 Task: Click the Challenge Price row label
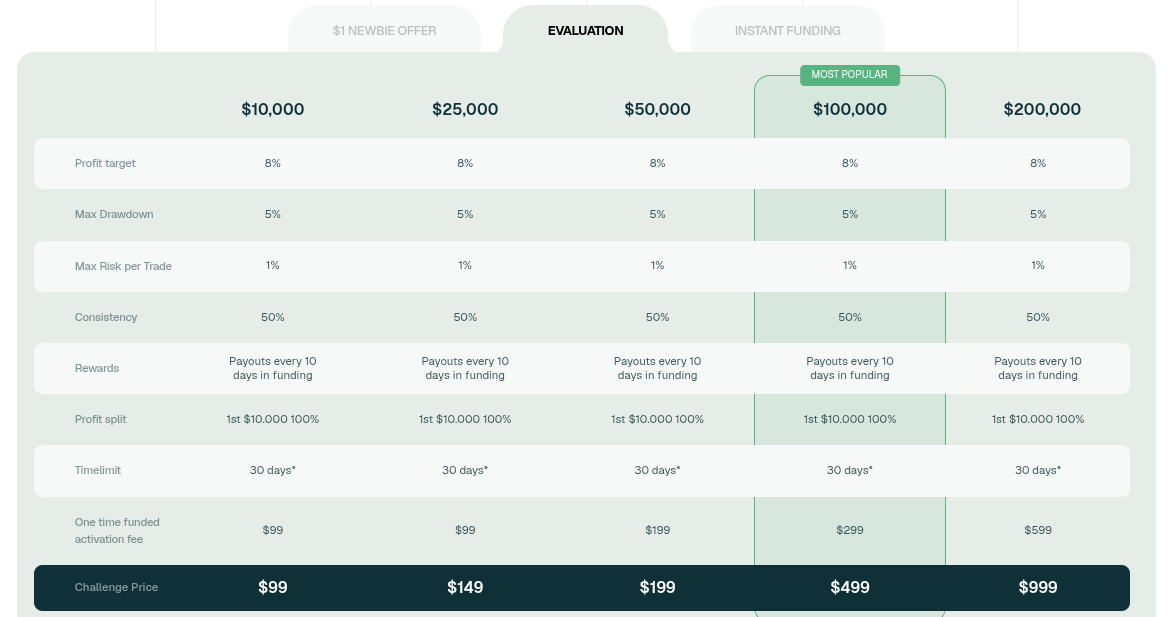[116, 587]
